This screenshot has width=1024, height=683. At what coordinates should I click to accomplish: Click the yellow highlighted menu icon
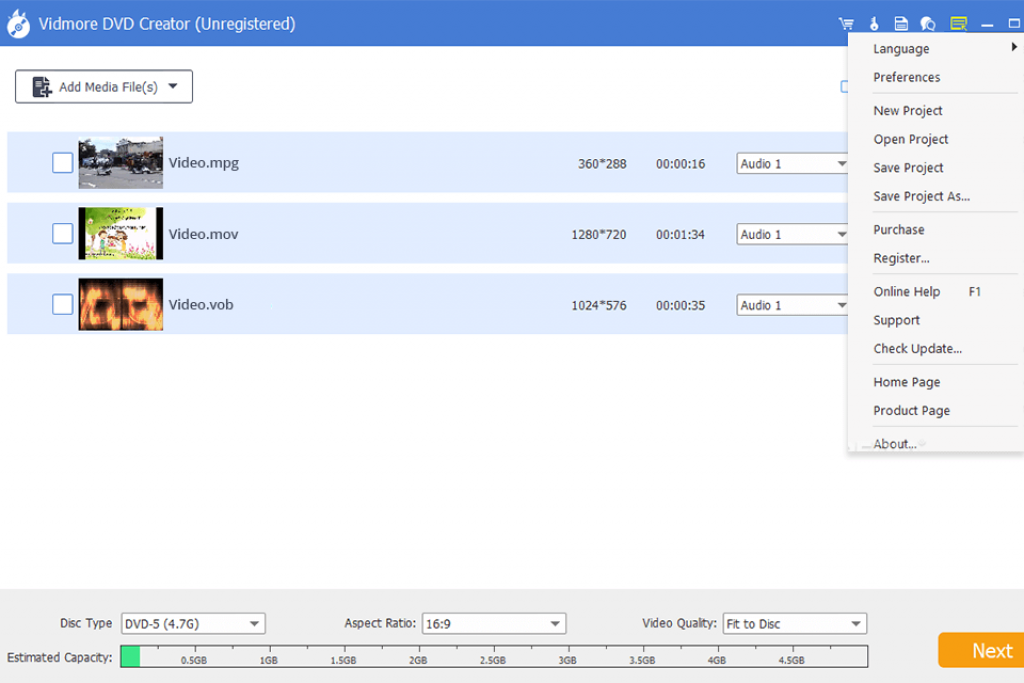coord(959,24)
